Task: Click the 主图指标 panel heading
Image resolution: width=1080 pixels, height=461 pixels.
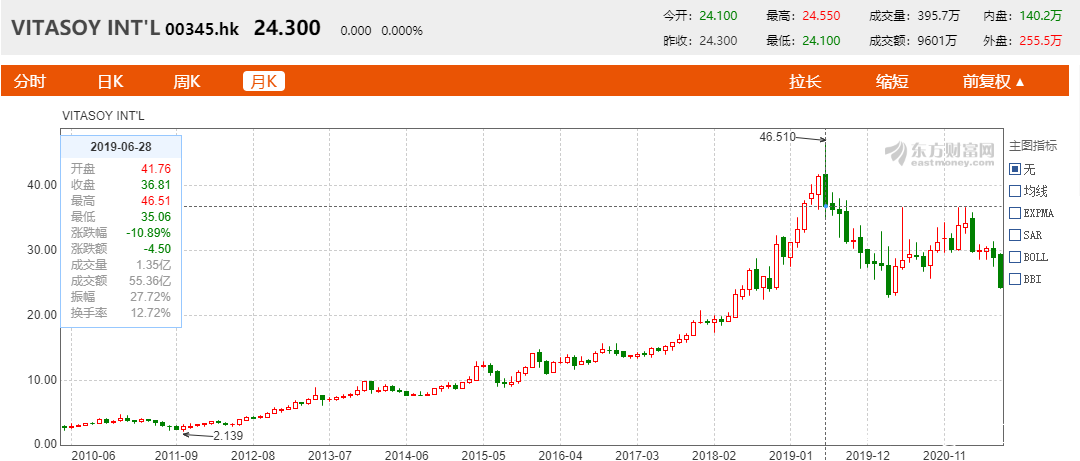Action: coord(1032,146)
